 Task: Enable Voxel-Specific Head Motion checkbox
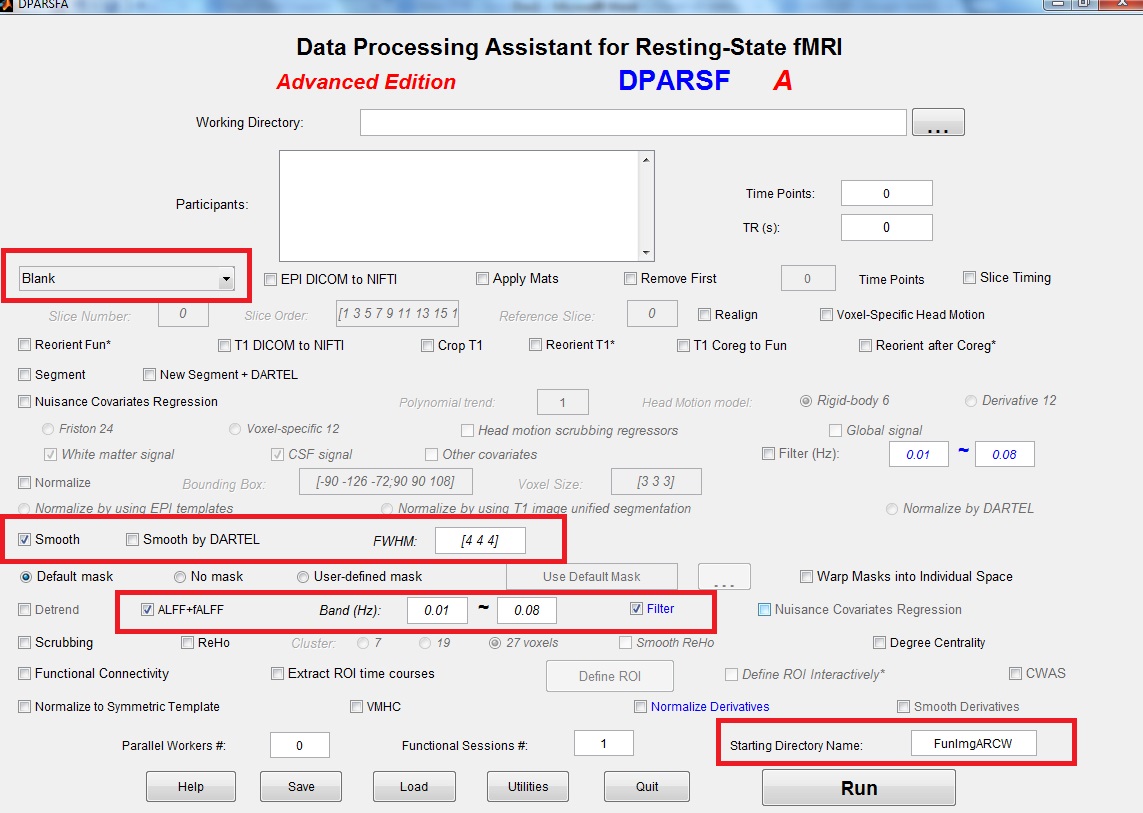(x=826, y=314)
